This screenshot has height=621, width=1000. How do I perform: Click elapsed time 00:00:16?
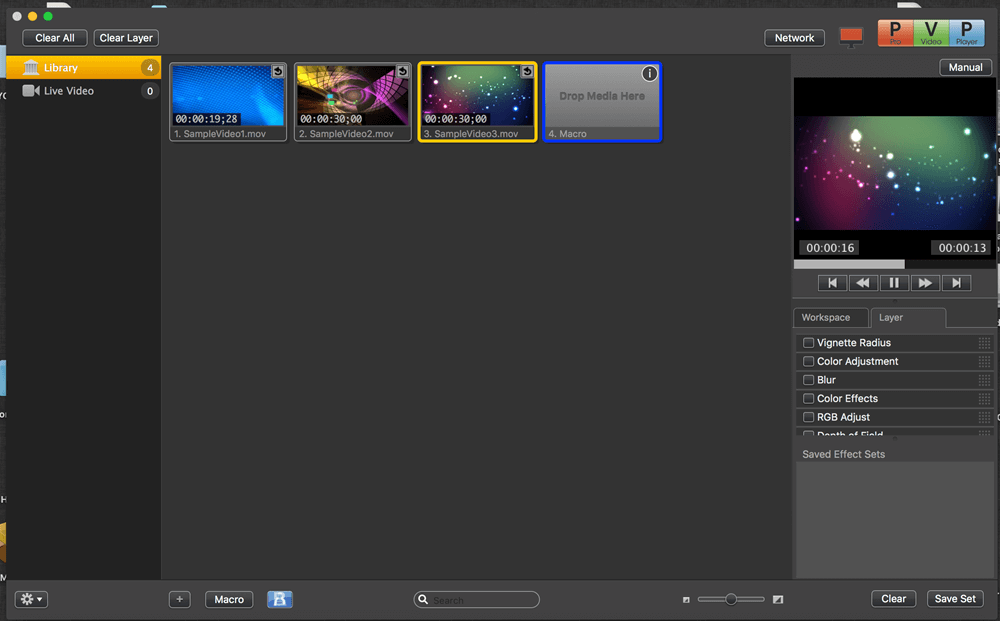pyautogui.click(x=830, y=247)
